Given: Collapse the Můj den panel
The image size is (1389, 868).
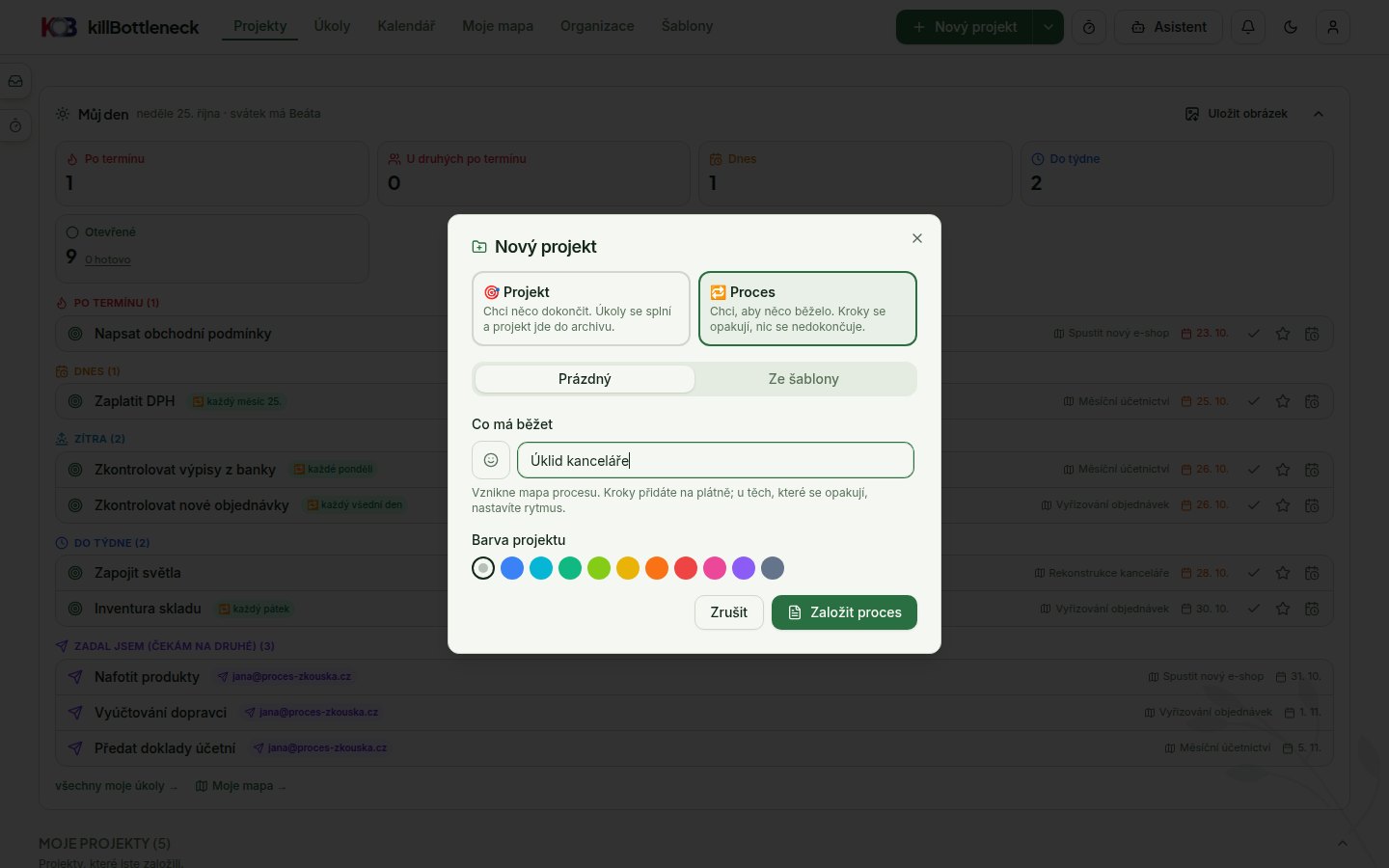Looking at the screenshot, I should click(x=1319, y=114).
